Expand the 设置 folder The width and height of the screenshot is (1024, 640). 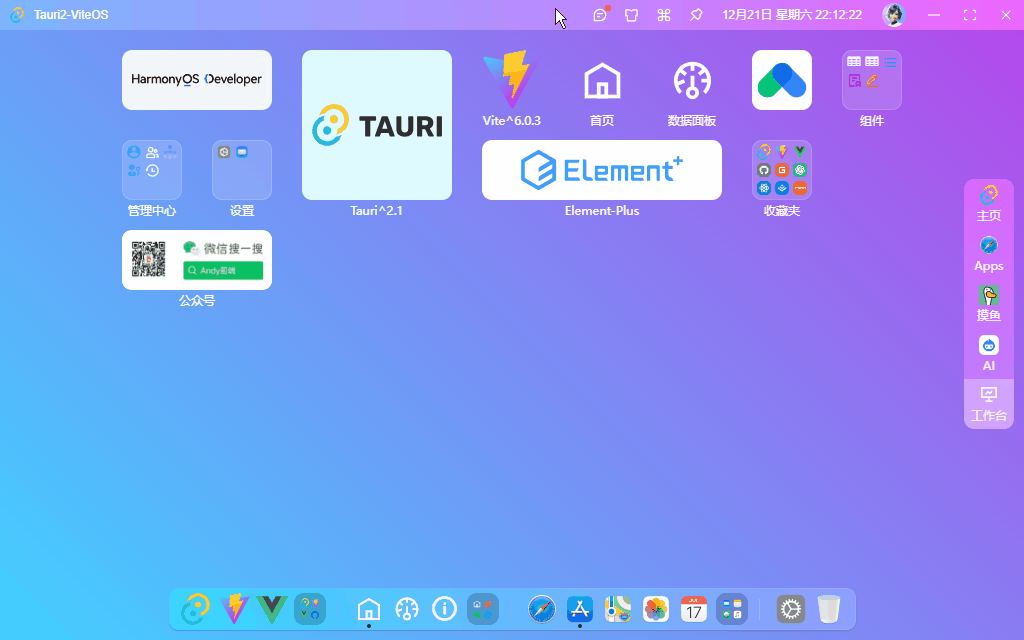coord(242,170)
